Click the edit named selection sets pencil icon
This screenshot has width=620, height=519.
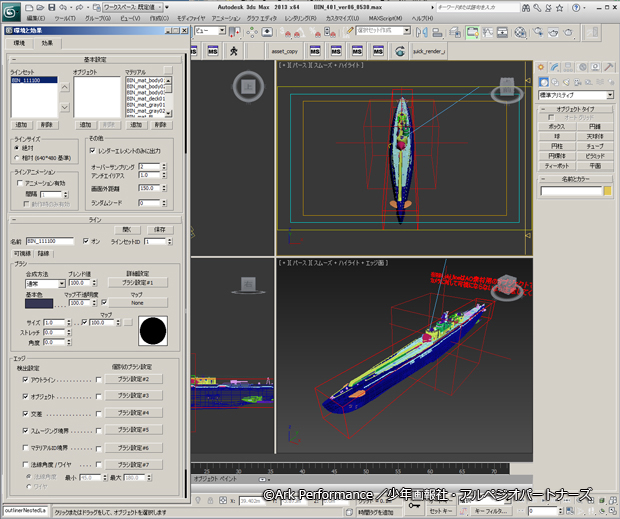tap(348, 31)
